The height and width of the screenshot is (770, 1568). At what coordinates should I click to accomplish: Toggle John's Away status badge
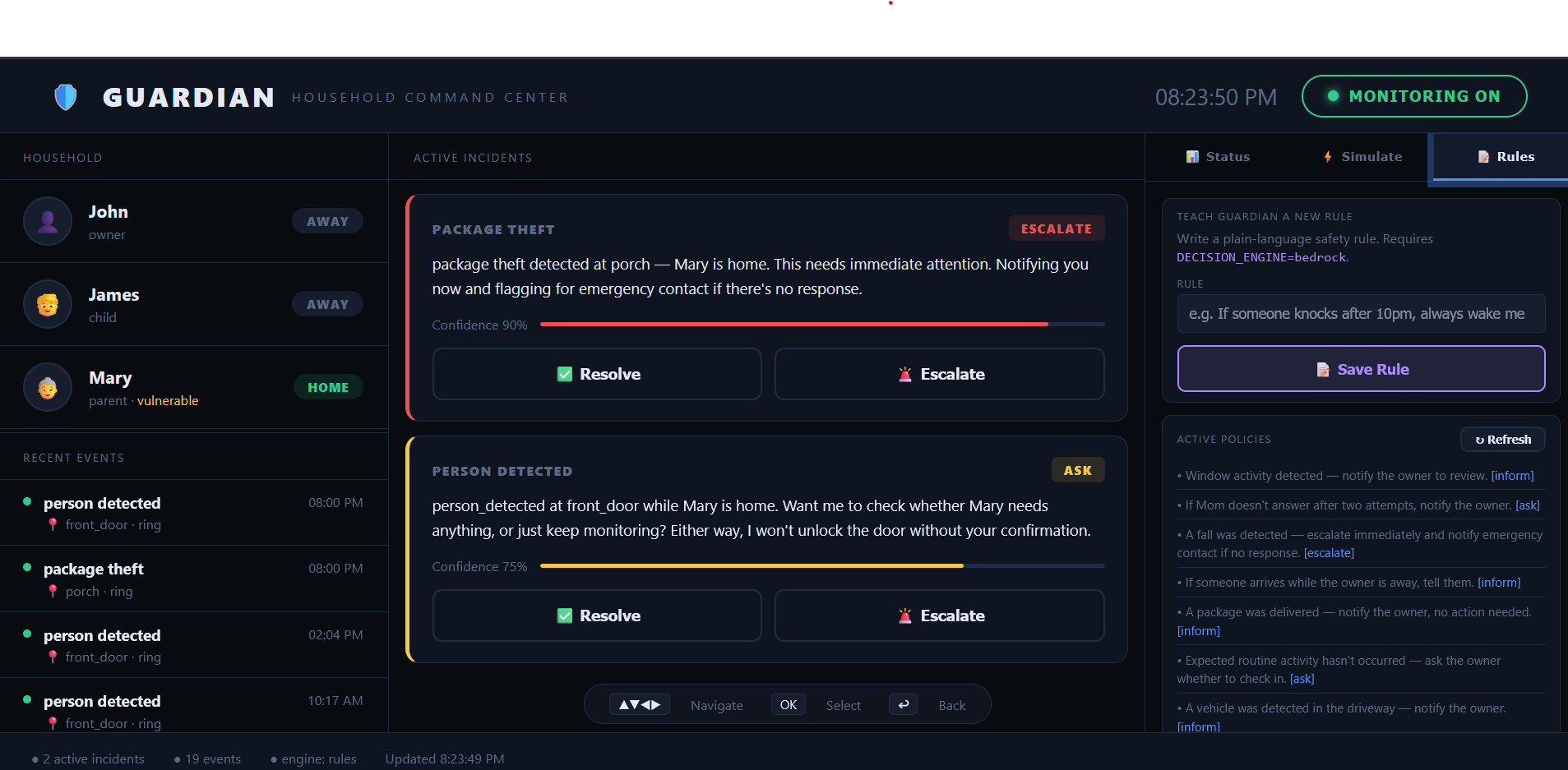coord(327,221)
